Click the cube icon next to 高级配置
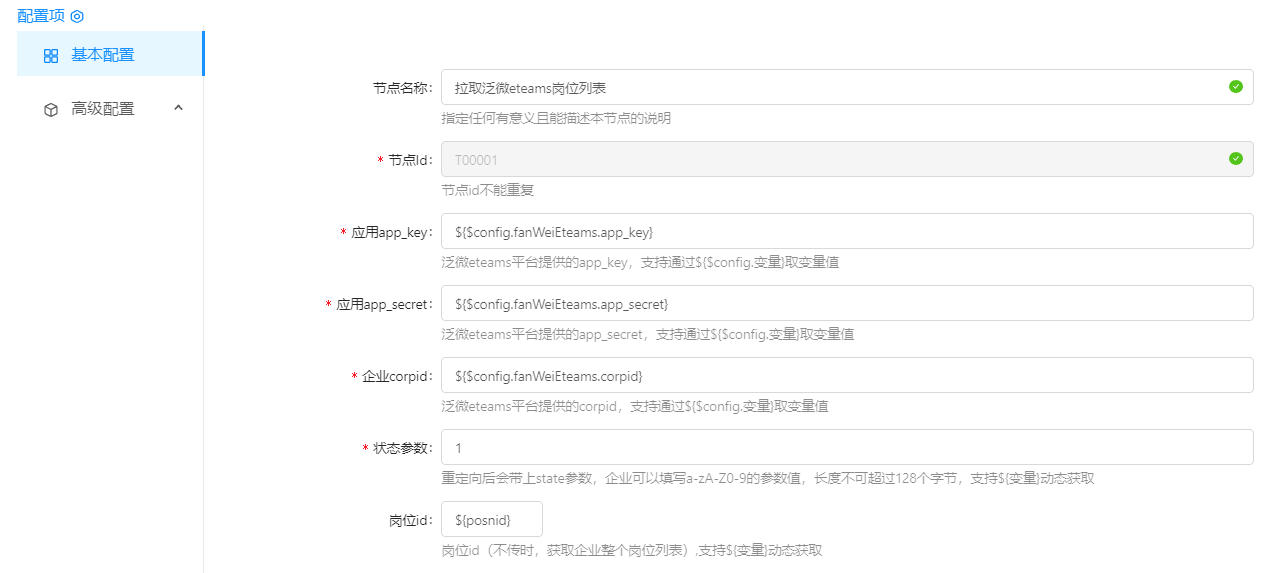 51,110
